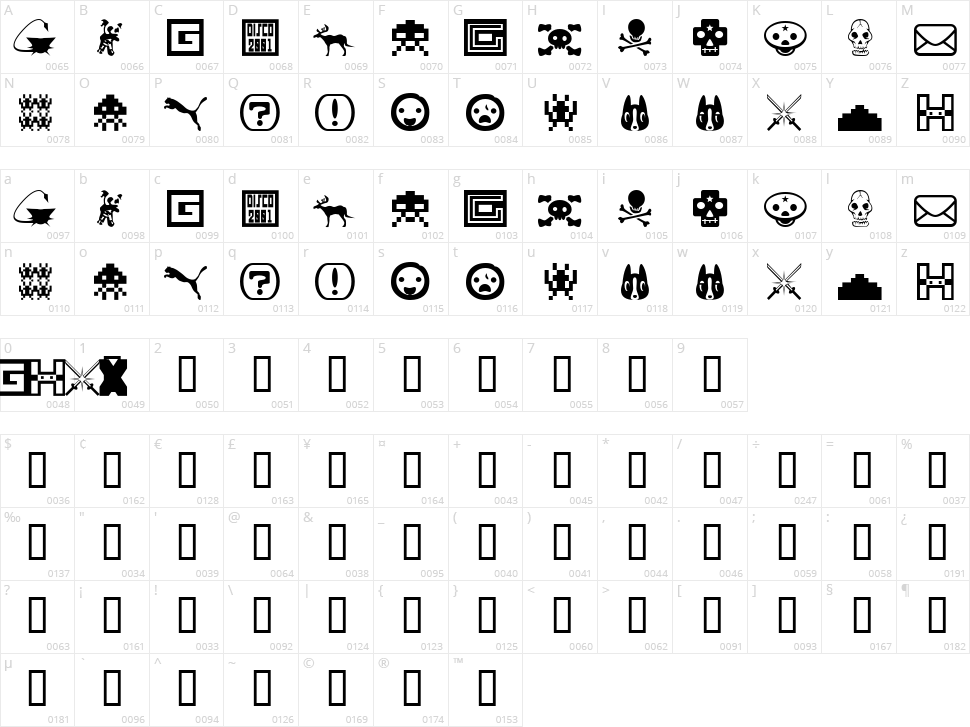Select the crossed swords glyph under uppercase X

pos(783,113)
